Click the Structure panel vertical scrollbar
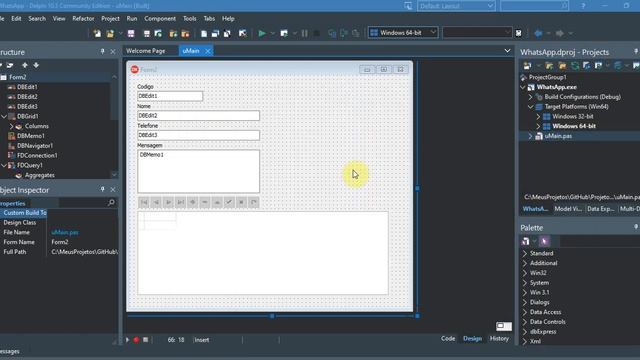Screen dimensions: 640x360 [x=114, y=126]
